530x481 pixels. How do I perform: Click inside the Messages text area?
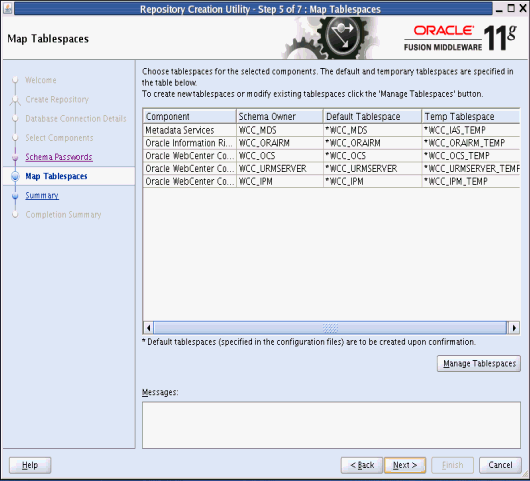(x=331, y=425)
